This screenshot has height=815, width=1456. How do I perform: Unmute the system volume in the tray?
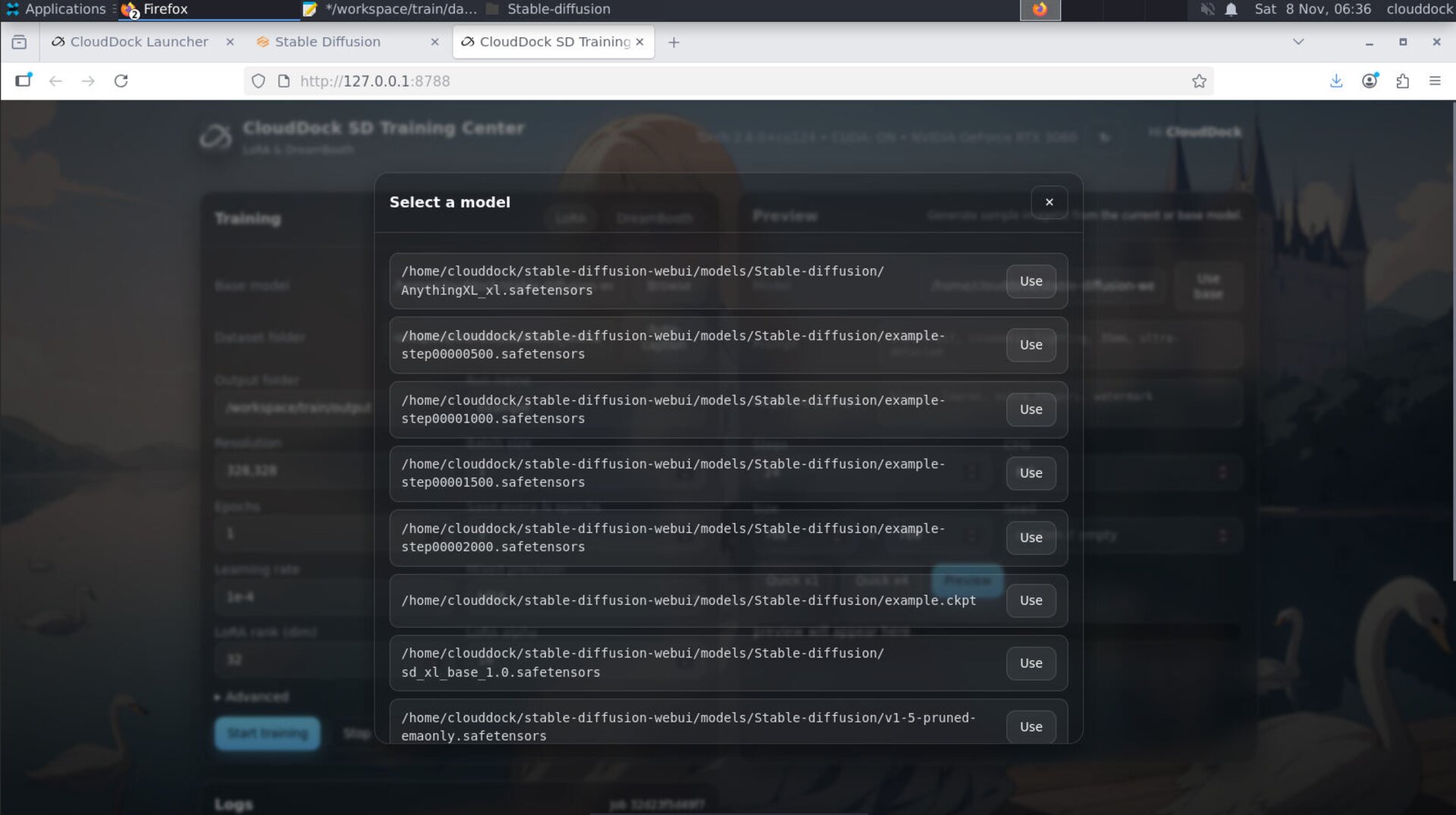pyautogui.click(x=1206, y=10)
